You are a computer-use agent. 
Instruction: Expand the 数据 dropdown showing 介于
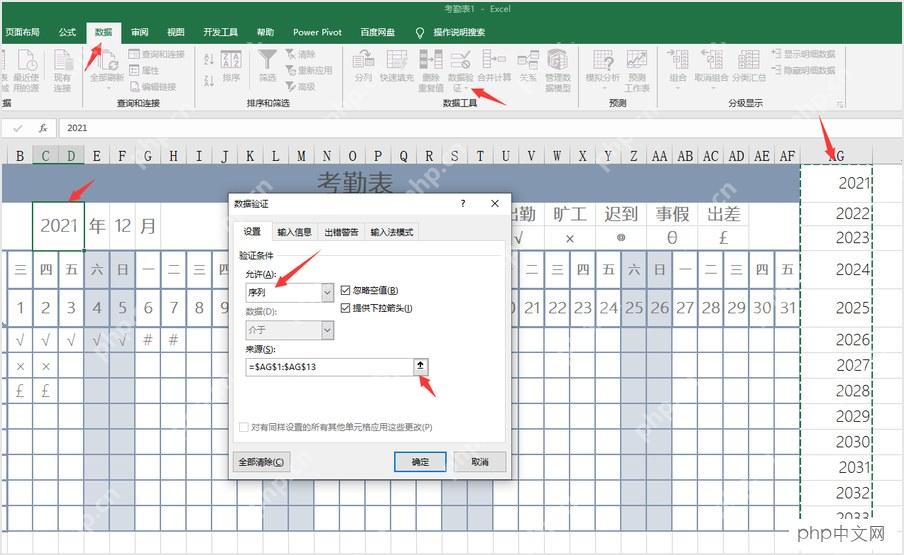[327, 330]
